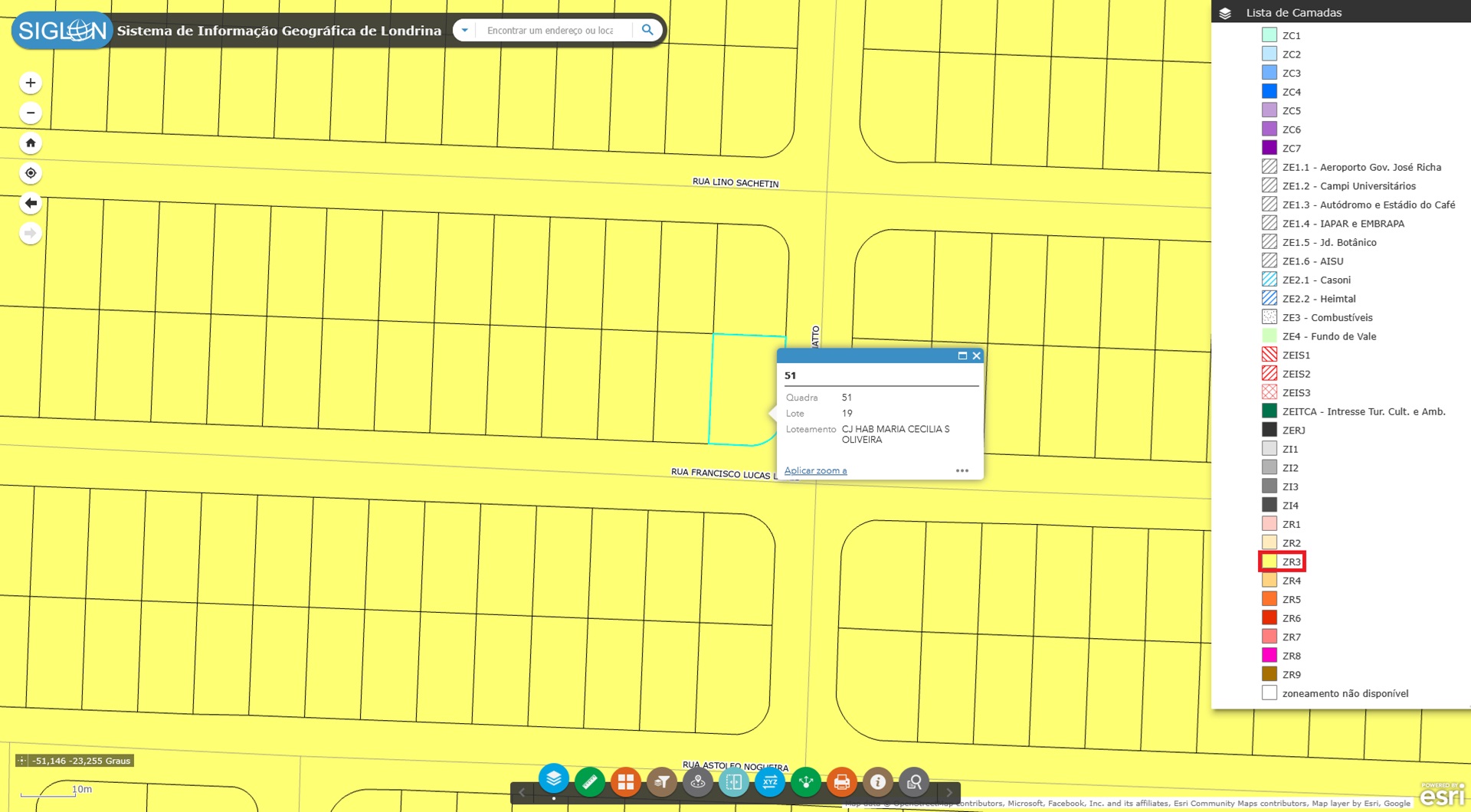Open the gray location pin widget

pos(698,782)
